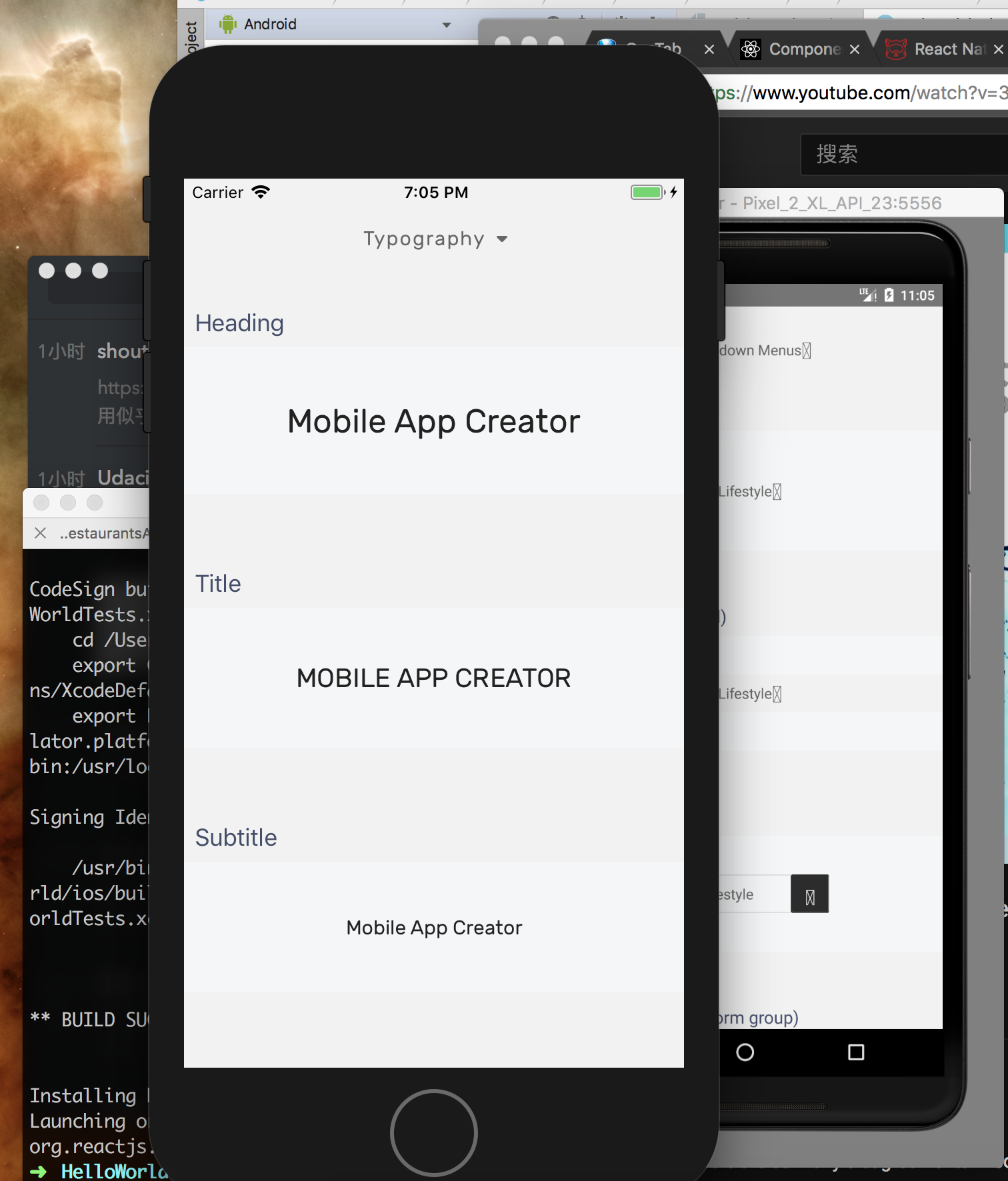1008x1181 pixels.
Task: Click the 11:05 clock in Android emulator
Action: (x=917, y=295)
